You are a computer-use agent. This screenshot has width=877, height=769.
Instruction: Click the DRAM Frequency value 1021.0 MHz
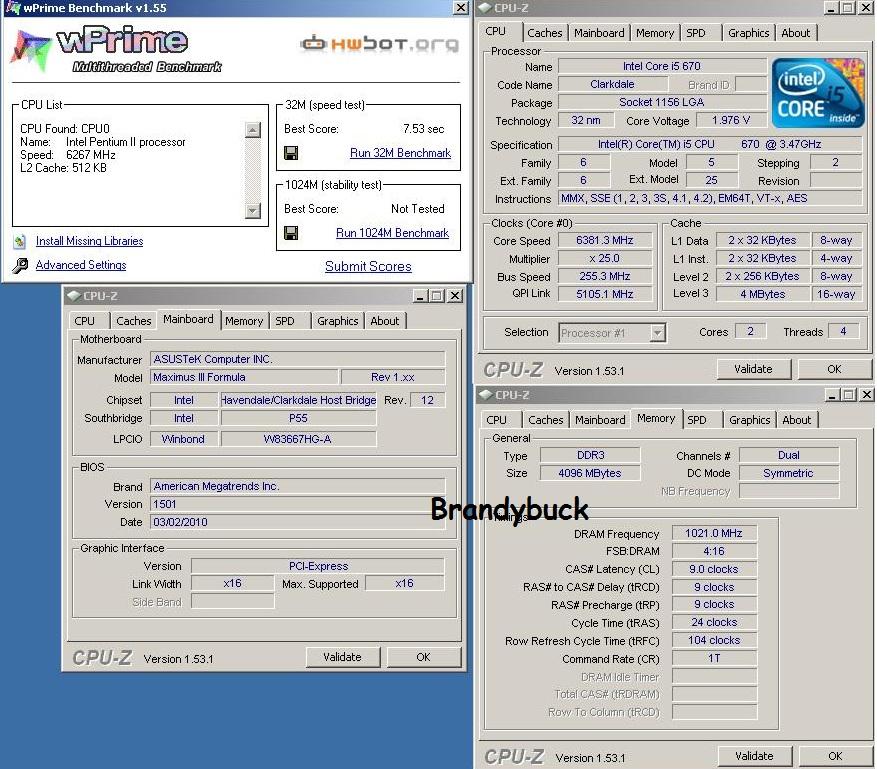714,534
